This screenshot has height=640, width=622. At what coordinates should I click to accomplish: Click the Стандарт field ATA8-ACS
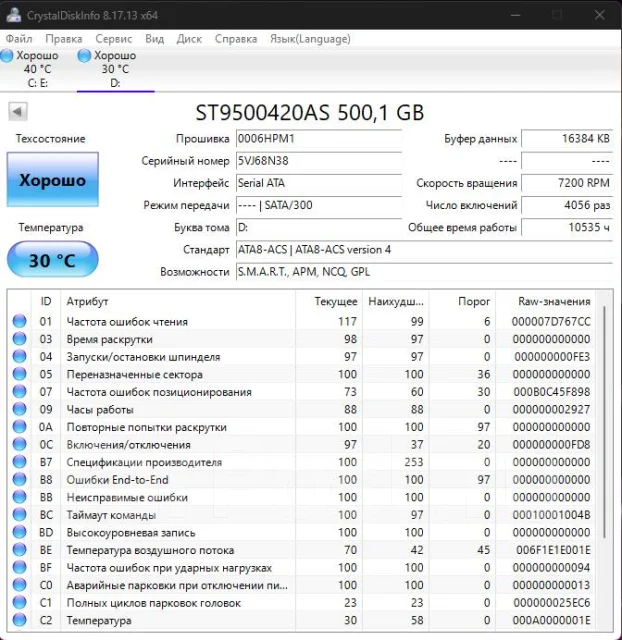(x=424, y=249)
